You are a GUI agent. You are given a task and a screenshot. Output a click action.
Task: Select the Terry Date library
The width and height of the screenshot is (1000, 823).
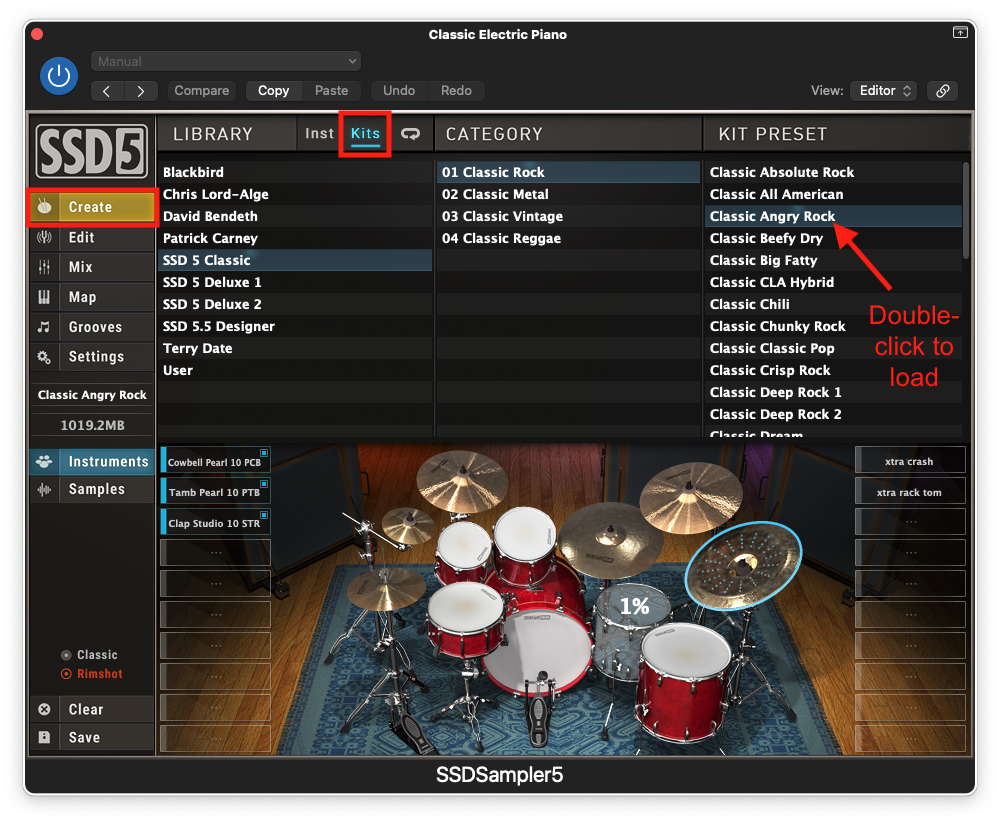pos(295,348)
